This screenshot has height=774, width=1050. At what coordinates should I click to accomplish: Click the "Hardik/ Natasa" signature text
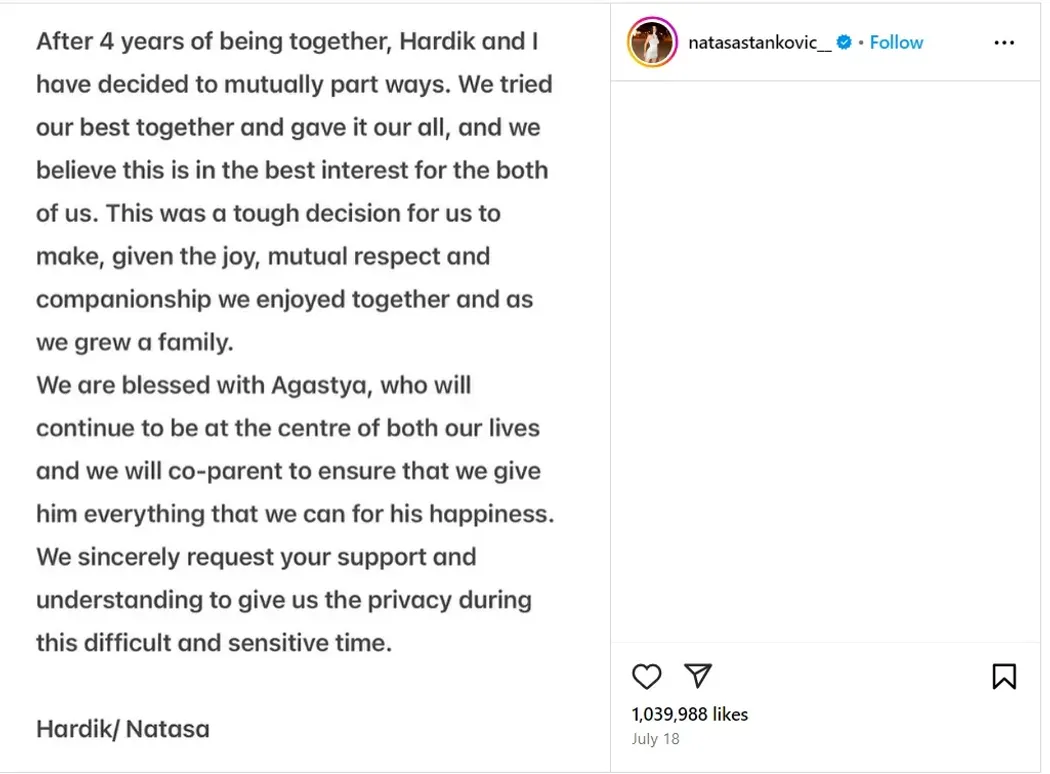[x=123, y=728]
